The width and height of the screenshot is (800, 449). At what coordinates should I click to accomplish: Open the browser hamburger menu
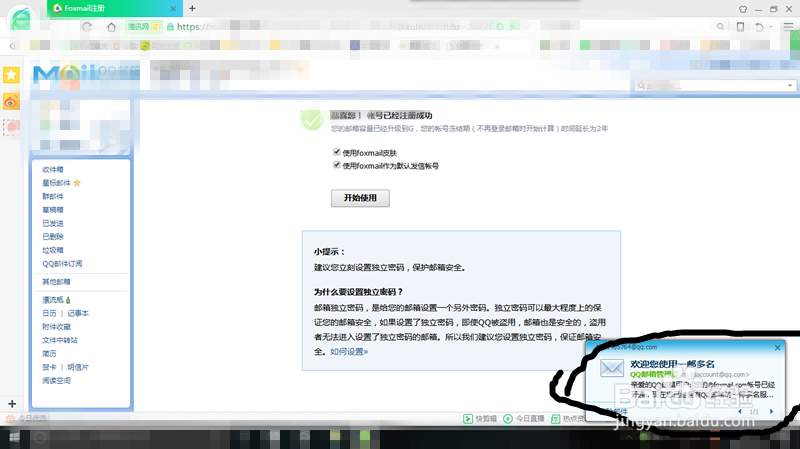(788, 27)
